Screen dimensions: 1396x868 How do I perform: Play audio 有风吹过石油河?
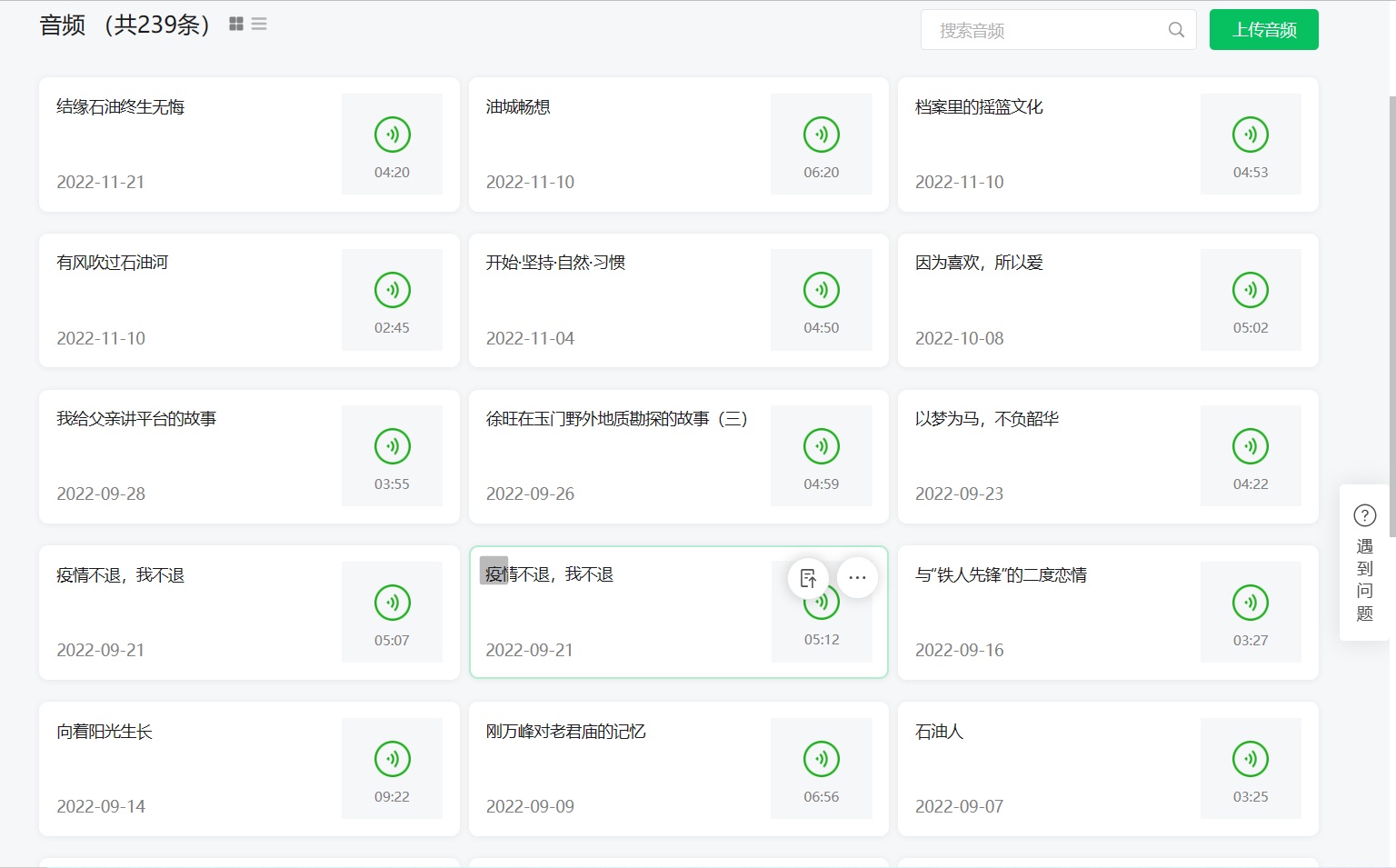pyautogui.click(x=393, y=290)
